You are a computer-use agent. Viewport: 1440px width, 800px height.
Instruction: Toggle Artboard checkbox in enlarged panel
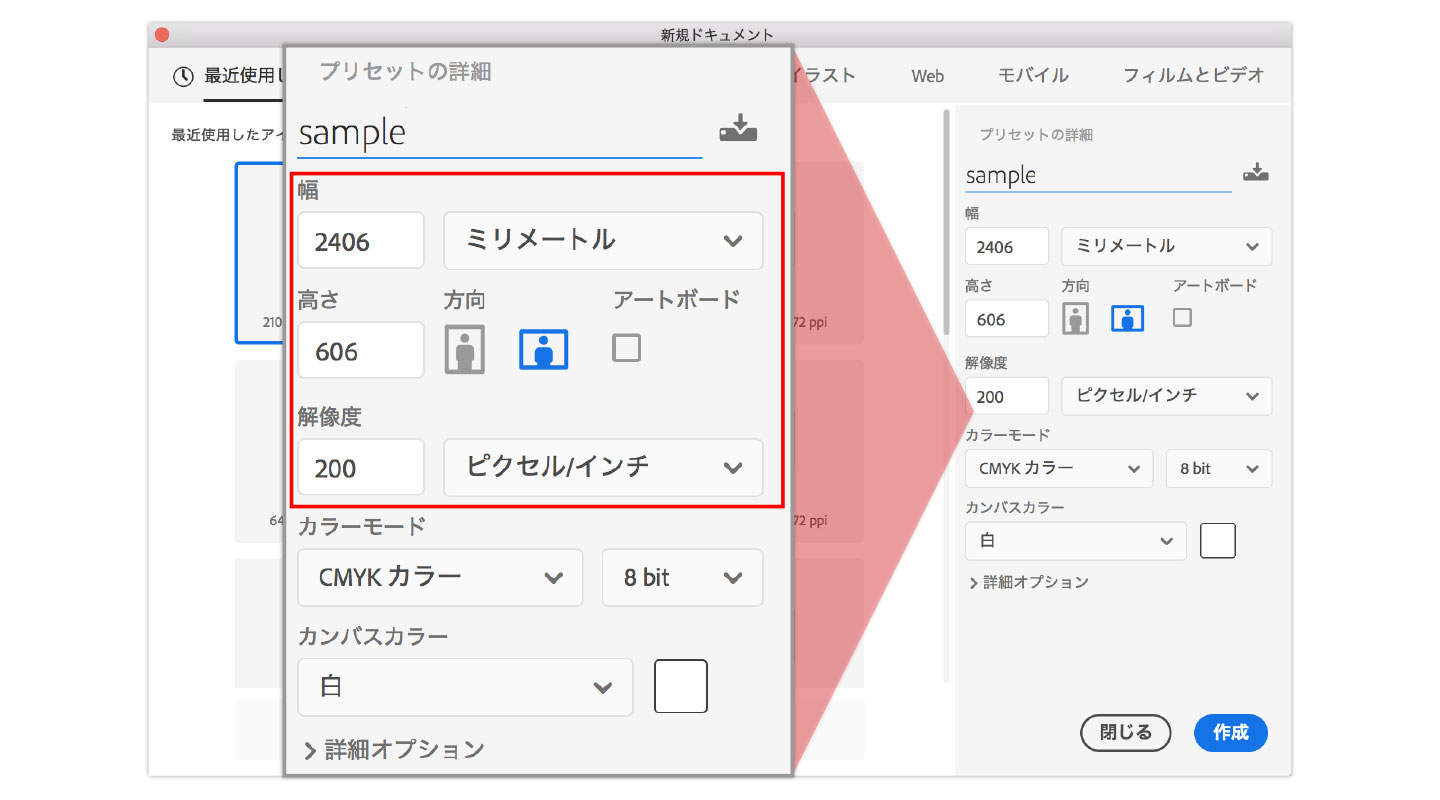[626, 348]
